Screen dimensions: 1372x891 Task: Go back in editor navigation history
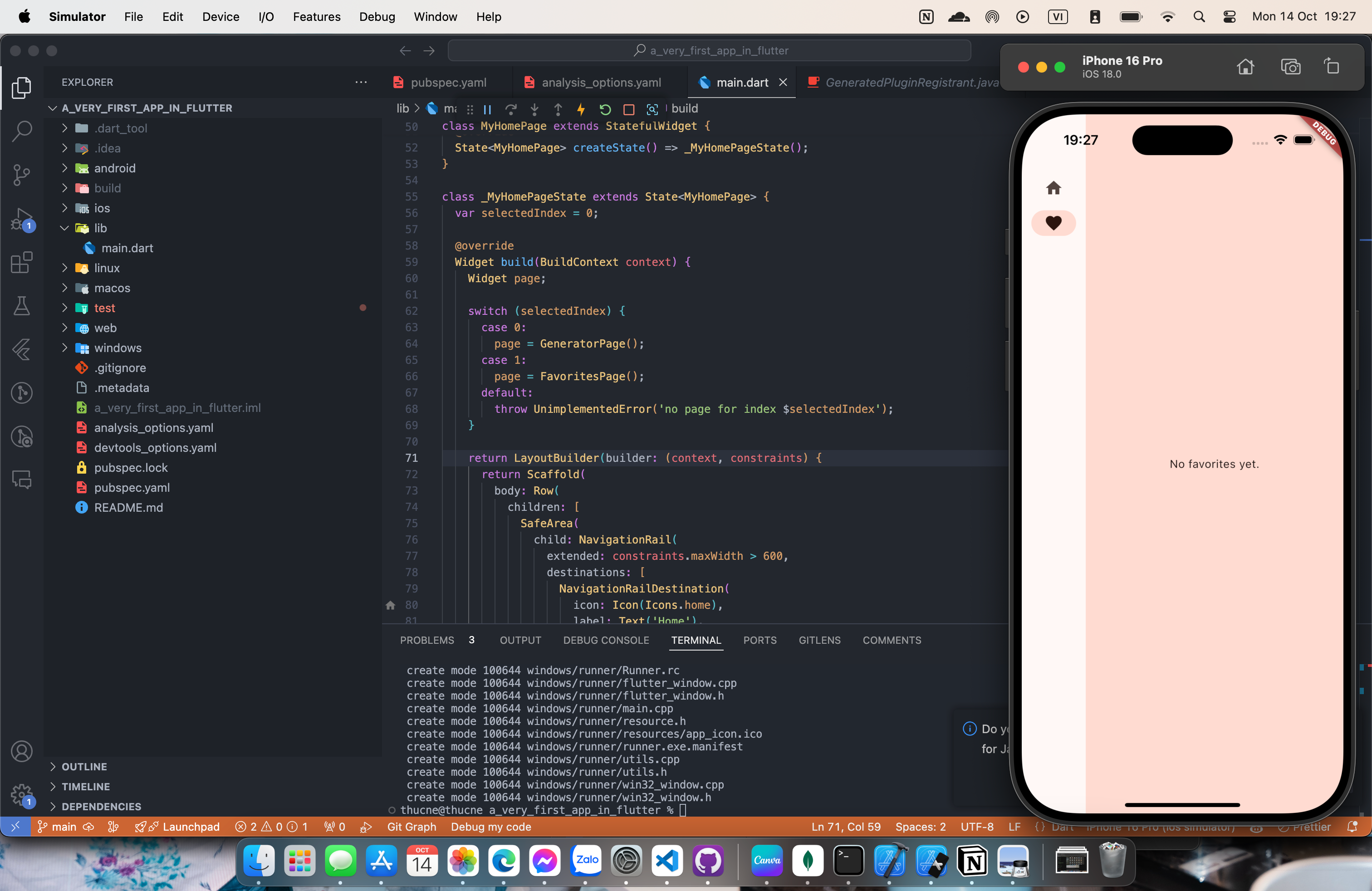pos(405,51)
